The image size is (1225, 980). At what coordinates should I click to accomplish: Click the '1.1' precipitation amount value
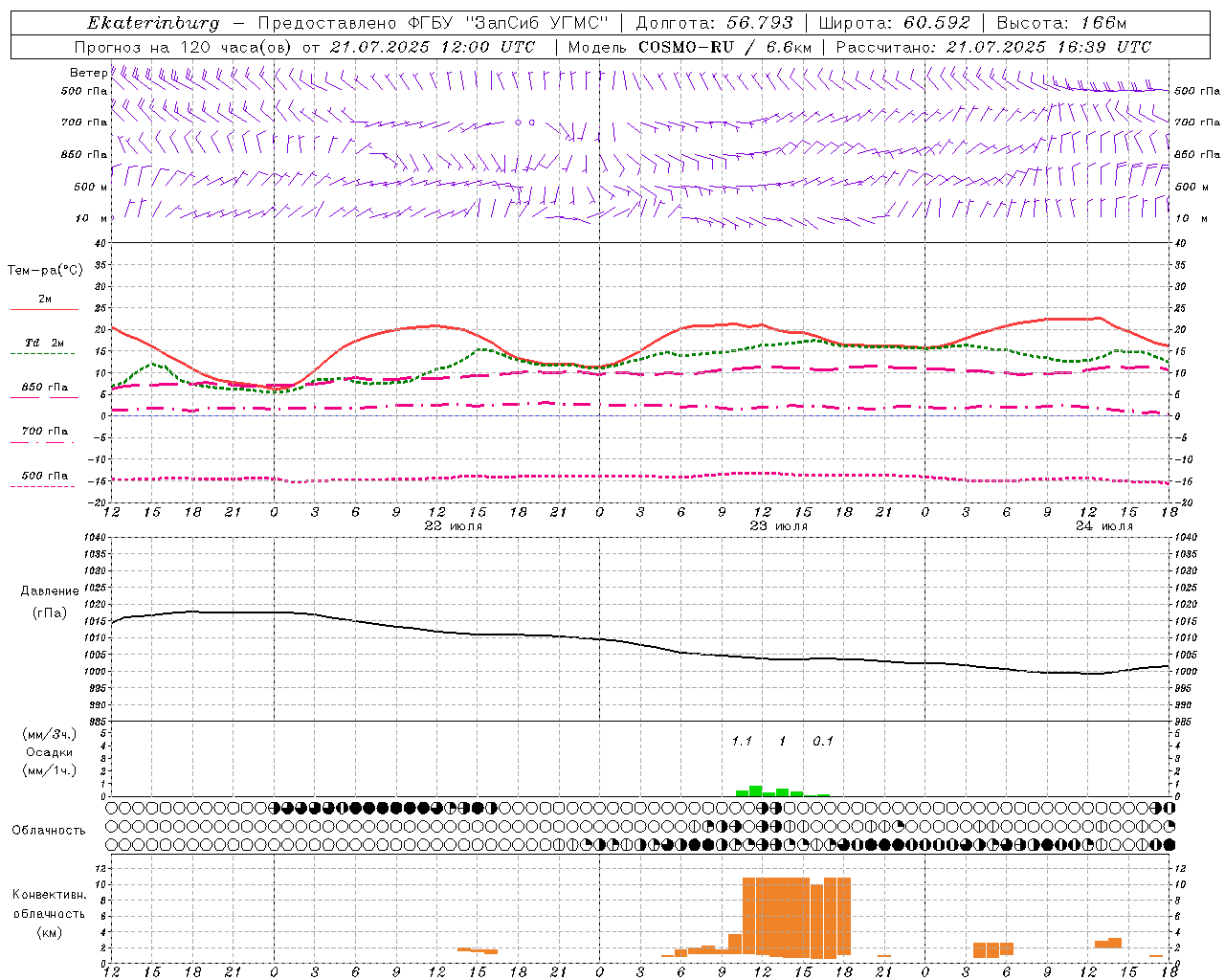pyautogui.click(x=742, y=742)
